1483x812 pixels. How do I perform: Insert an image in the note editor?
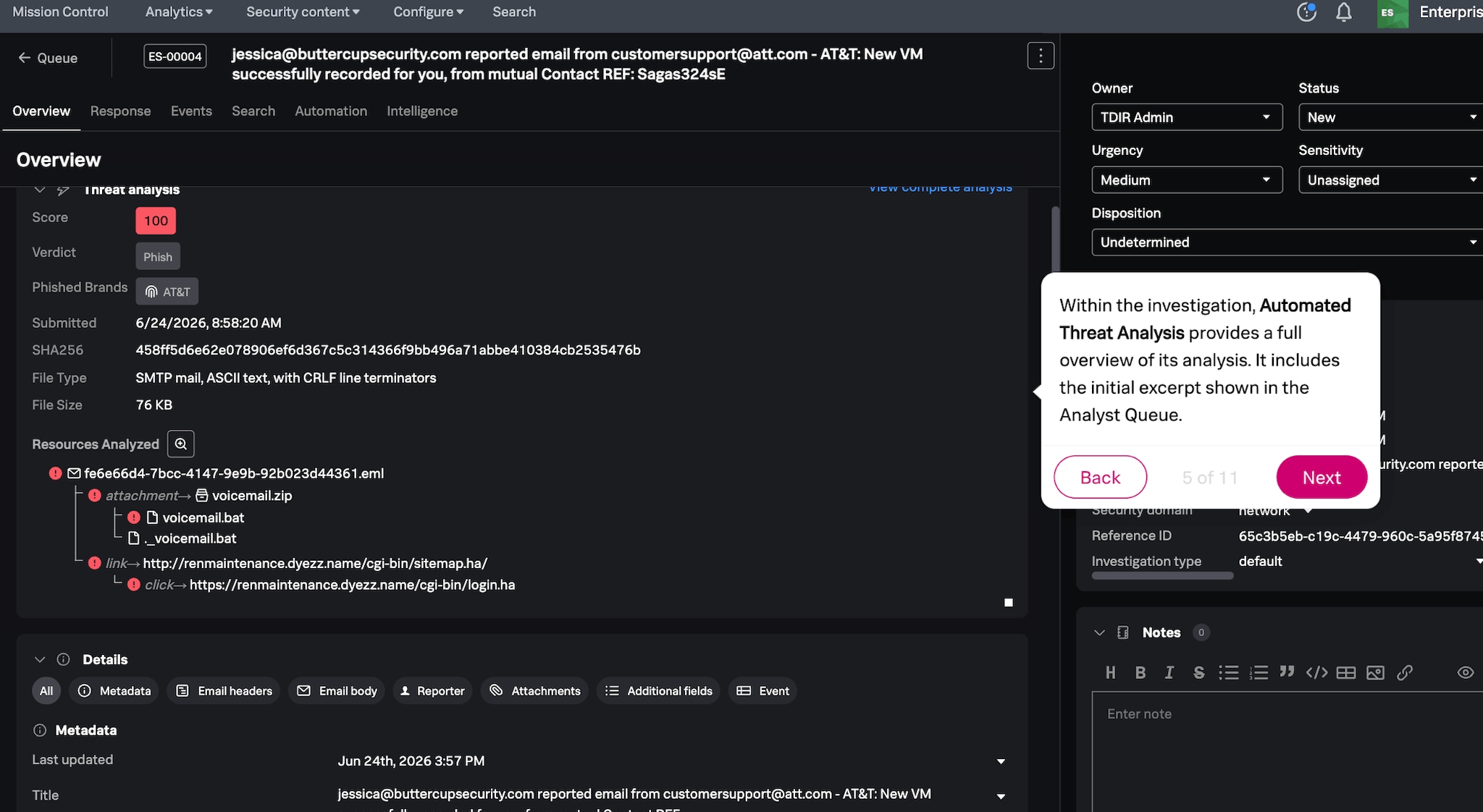1375,672
